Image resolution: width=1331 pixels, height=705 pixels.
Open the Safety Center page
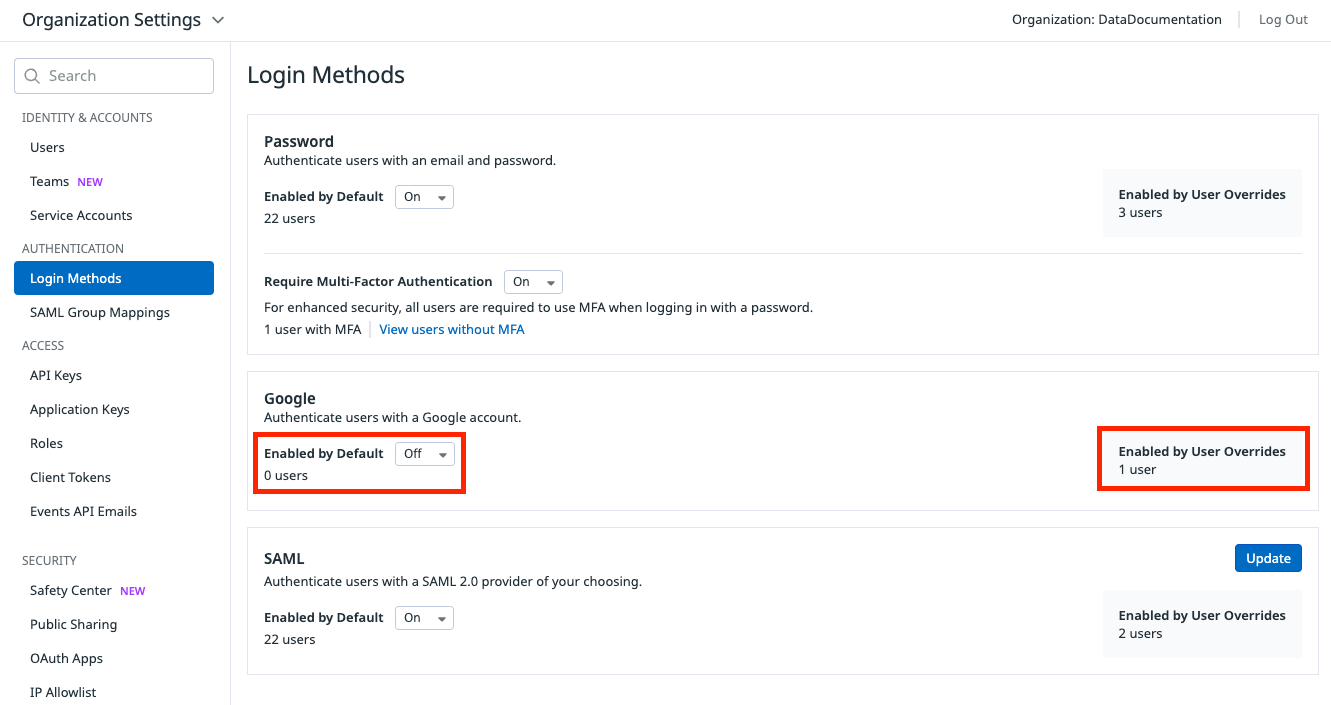pyautogui.click(x=70, y=590)
